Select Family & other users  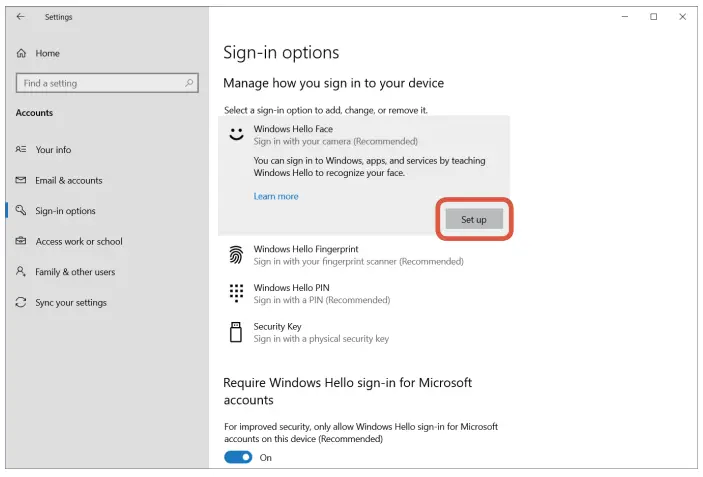pos(75,272)
